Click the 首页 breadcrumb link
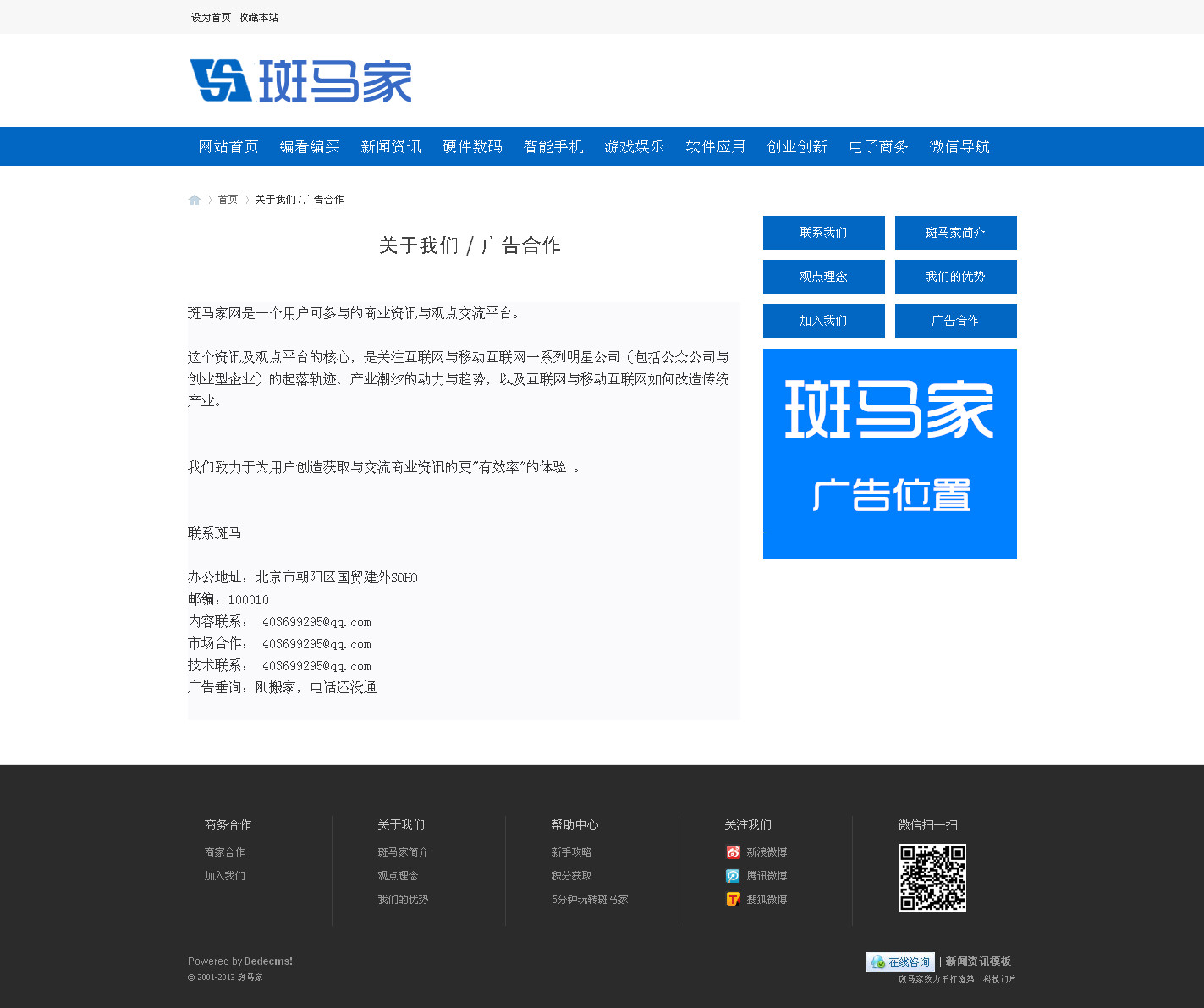1204x1008 pixels. coord(228,200)
